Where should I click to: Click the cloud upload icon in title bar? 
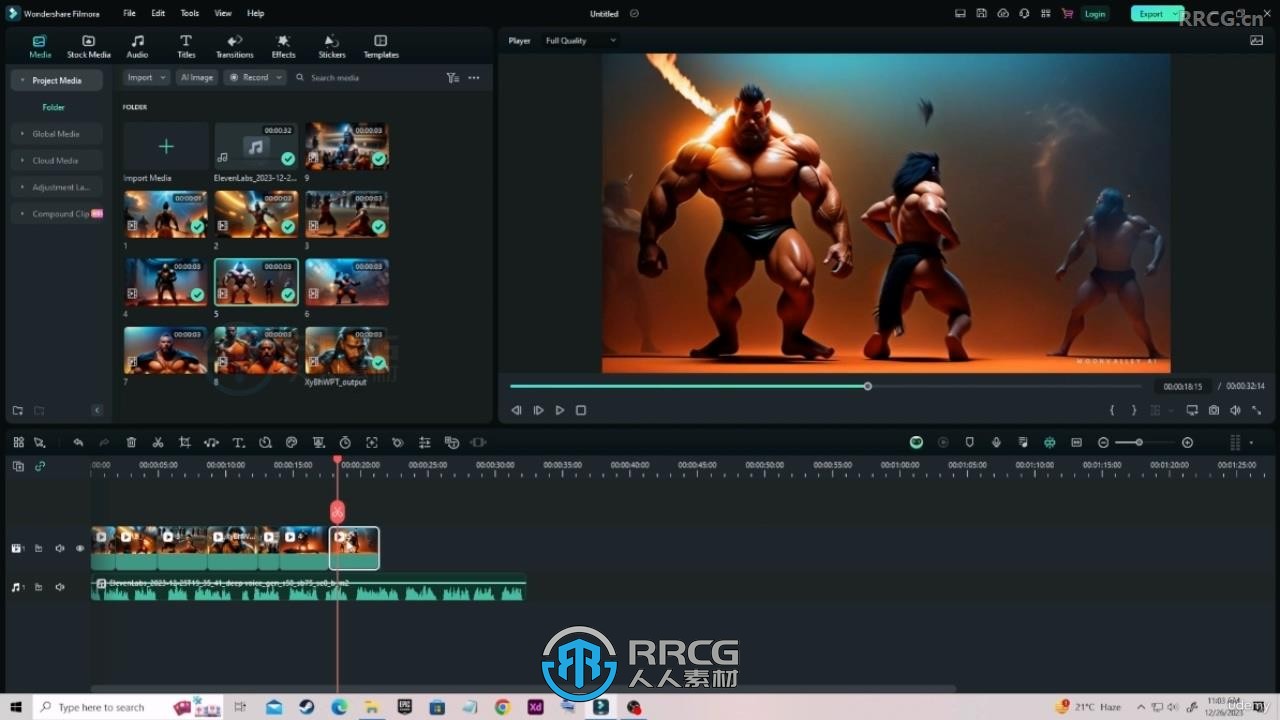(1003, 13)
